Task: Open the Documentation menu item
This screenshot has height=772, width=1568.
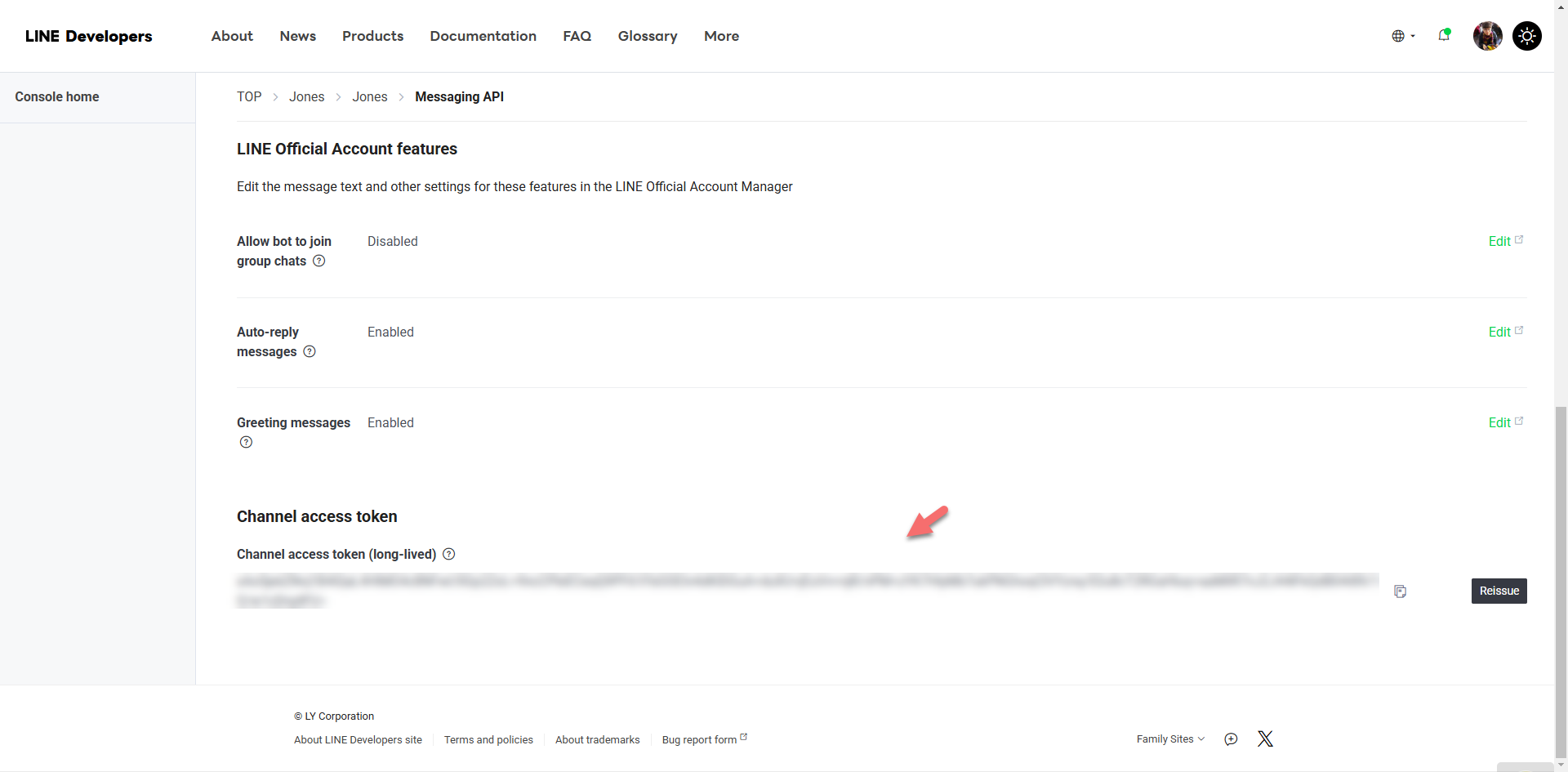Action: click(x=483, y=36)
